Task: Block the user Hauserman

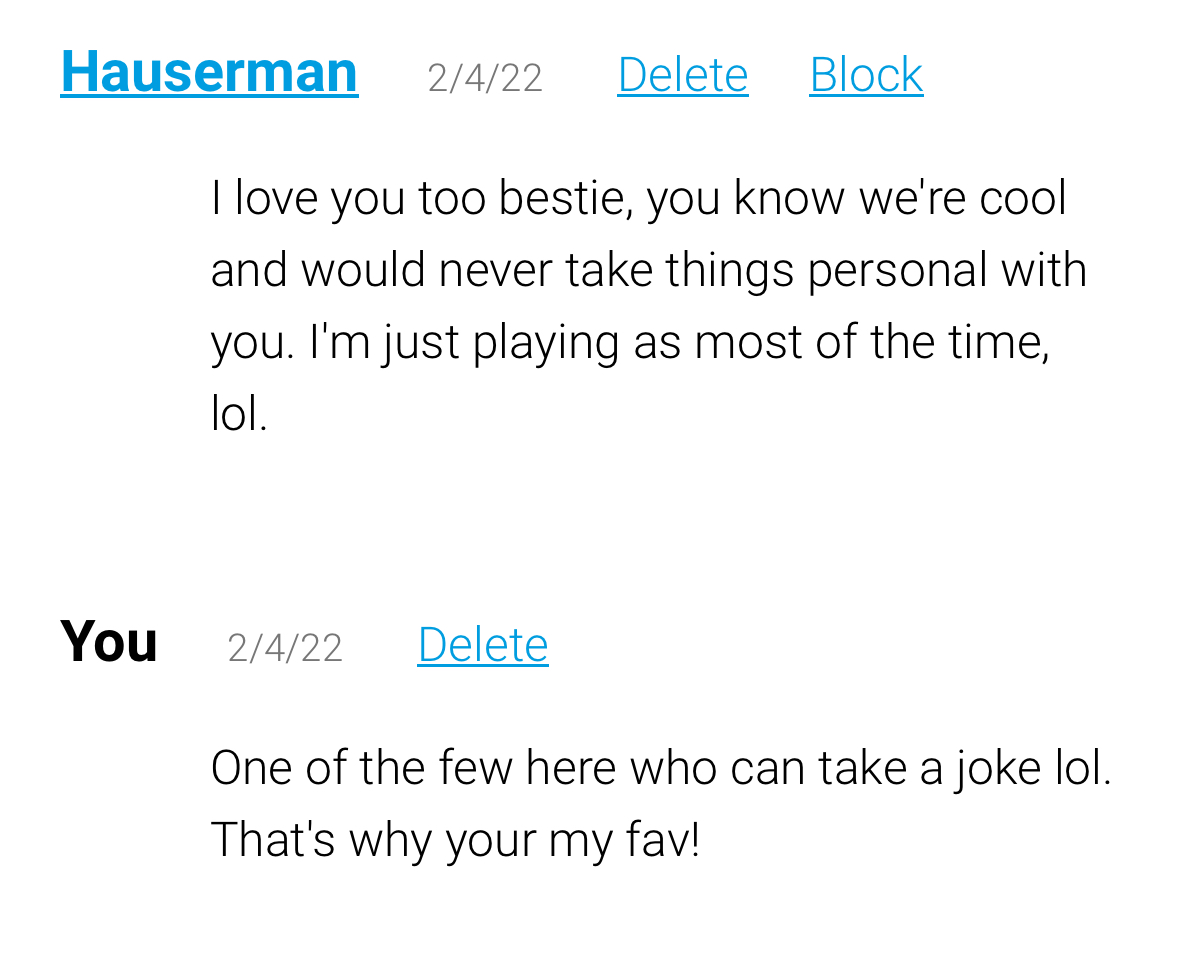Action: [866, 75]
